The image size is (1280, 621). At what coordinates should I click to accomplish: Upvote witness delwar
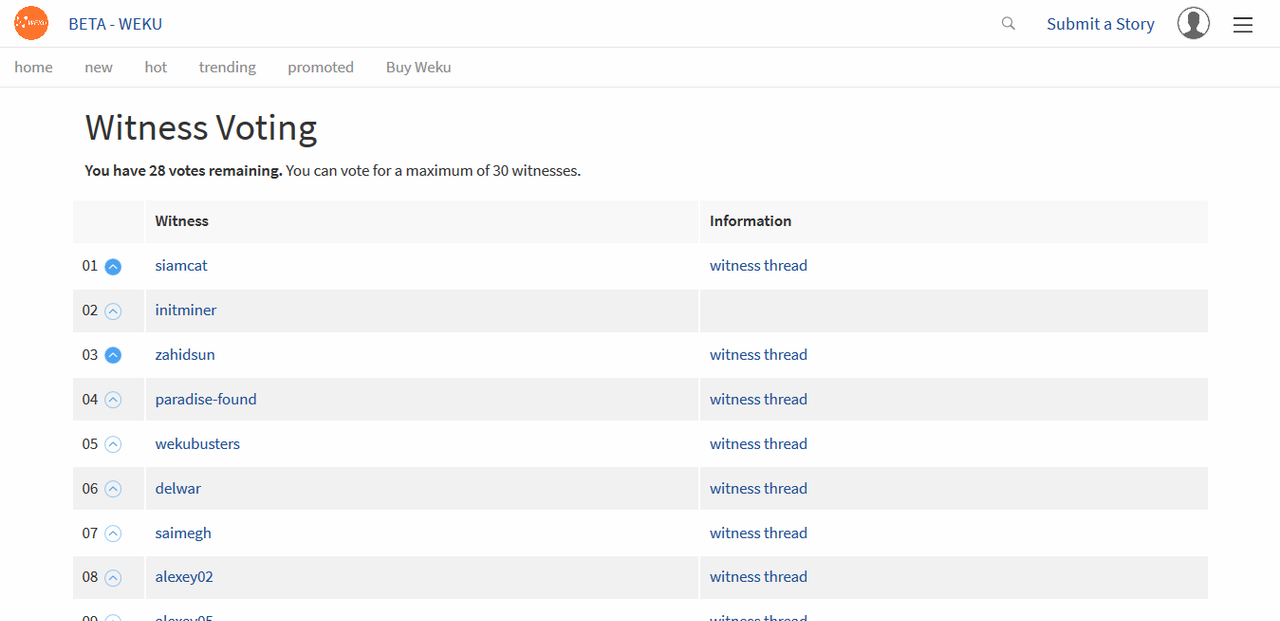[113, 489]
